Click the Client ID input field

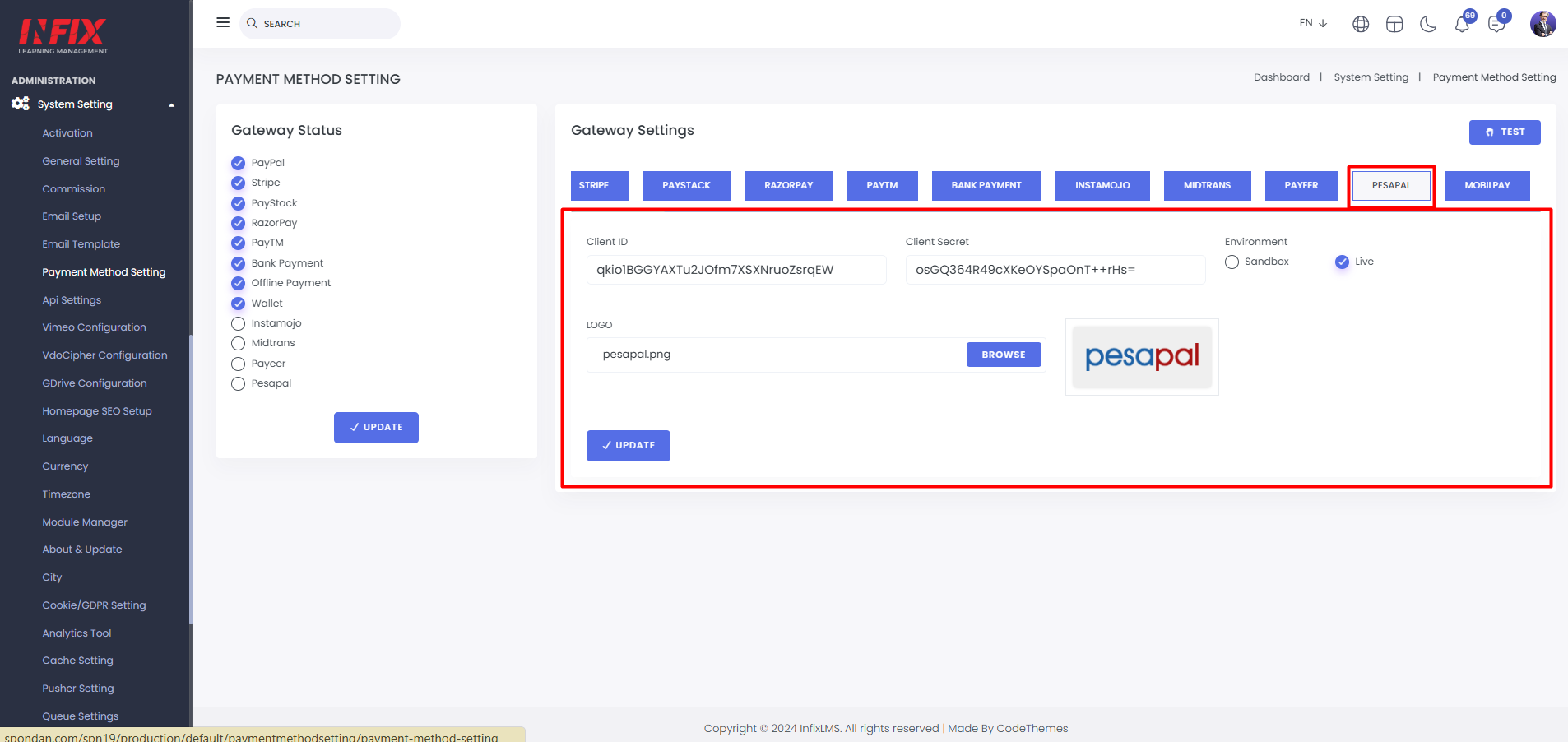point(736,270)
